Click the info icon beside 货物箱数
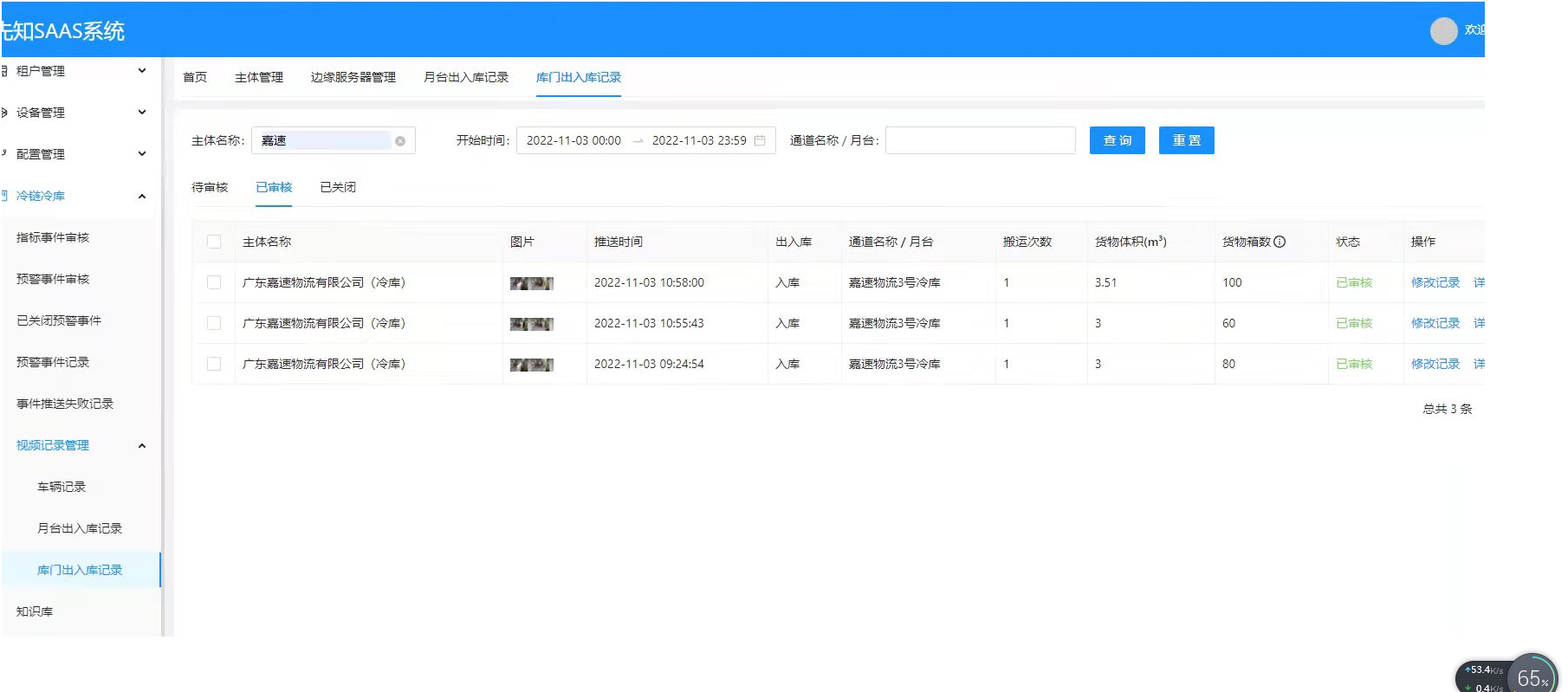 click(1280, 242)
